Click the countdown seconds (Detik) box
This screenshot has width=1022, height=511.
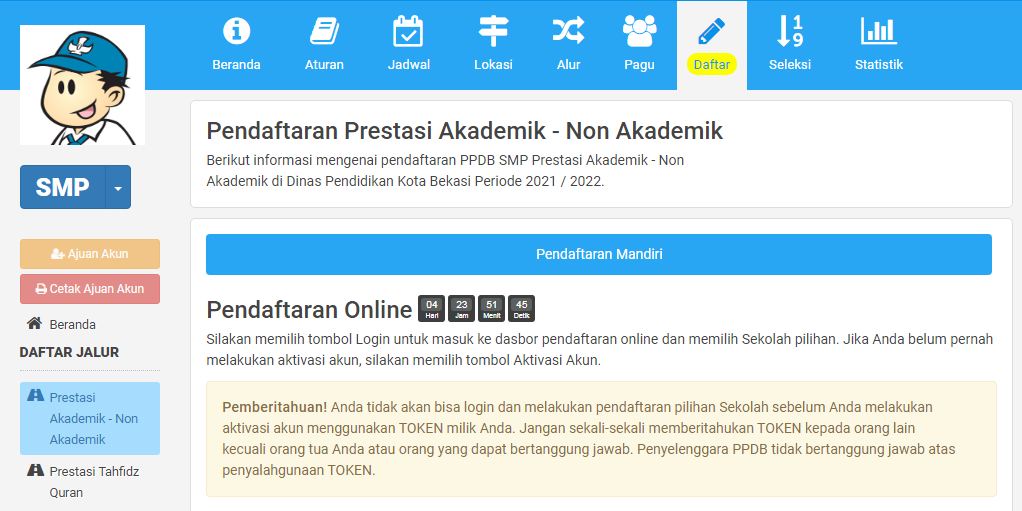[x=521, y=308]
